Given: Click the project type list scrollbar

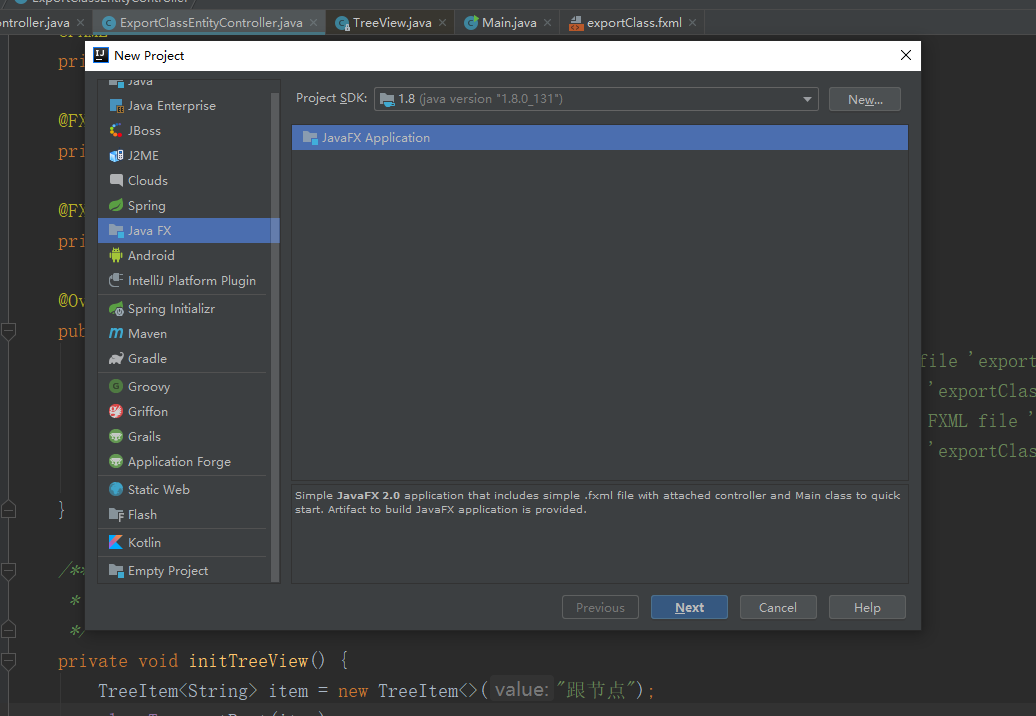Looking at the screenshot, I should [275, 337].
